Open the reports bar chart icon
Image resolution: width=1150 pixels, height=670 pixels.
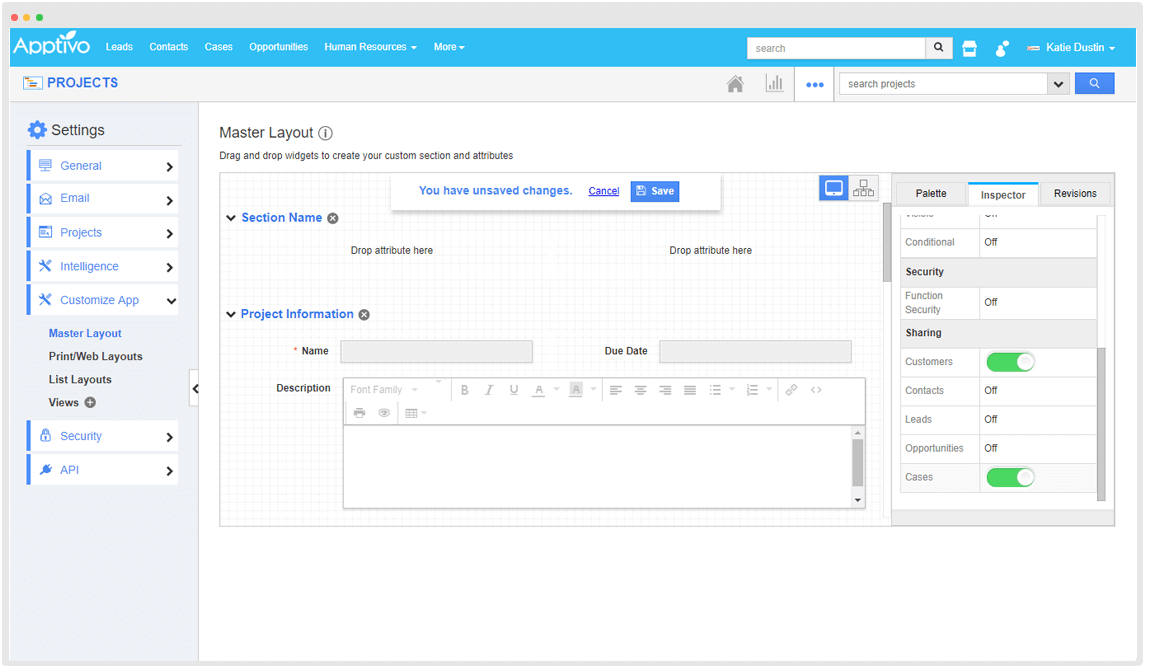coord(774,84)
